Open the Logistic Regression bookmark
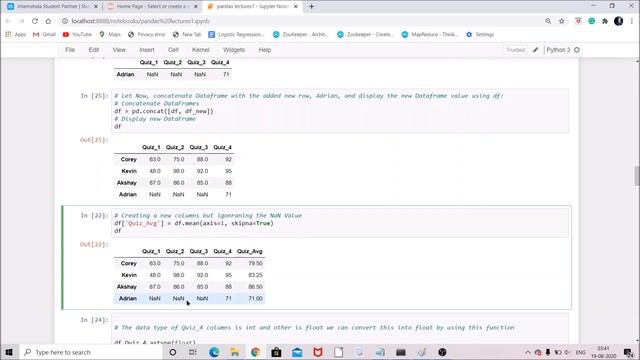Image resolution: width=640 pixels, height=360 pixels. pos(236,35)
